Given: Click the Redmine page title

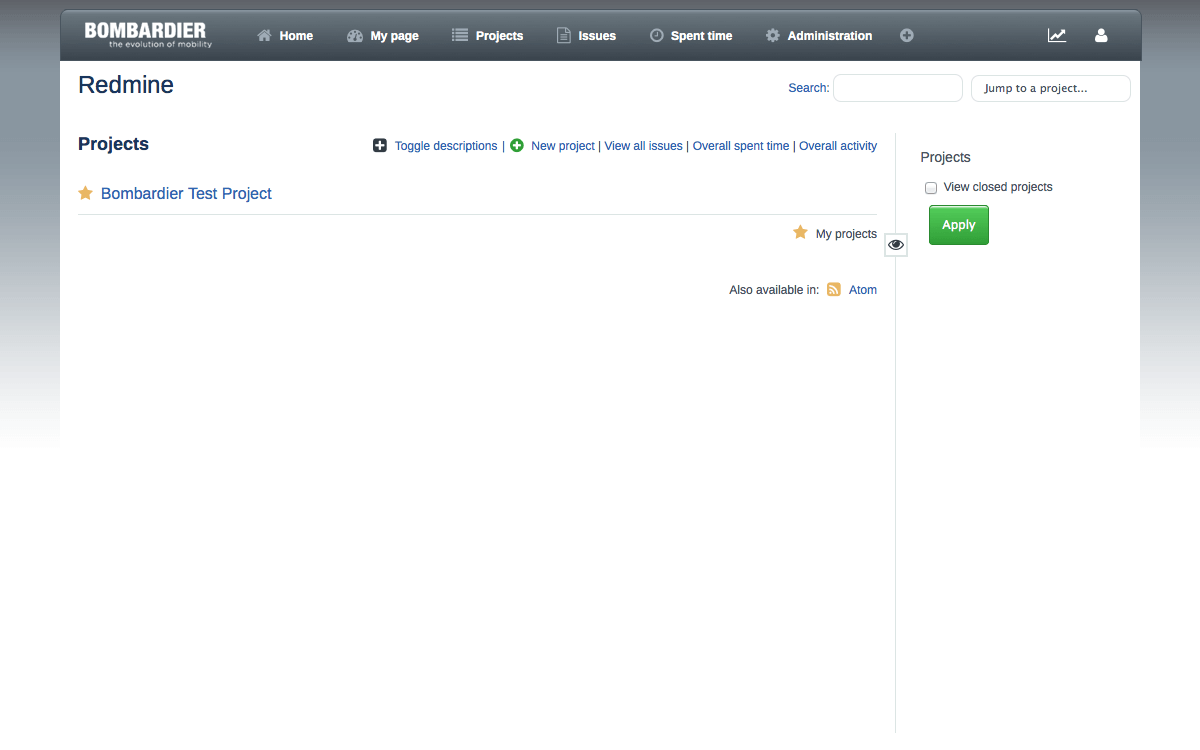Looking at the screenshot, I should pyautogui.click(x=126, y=85).
